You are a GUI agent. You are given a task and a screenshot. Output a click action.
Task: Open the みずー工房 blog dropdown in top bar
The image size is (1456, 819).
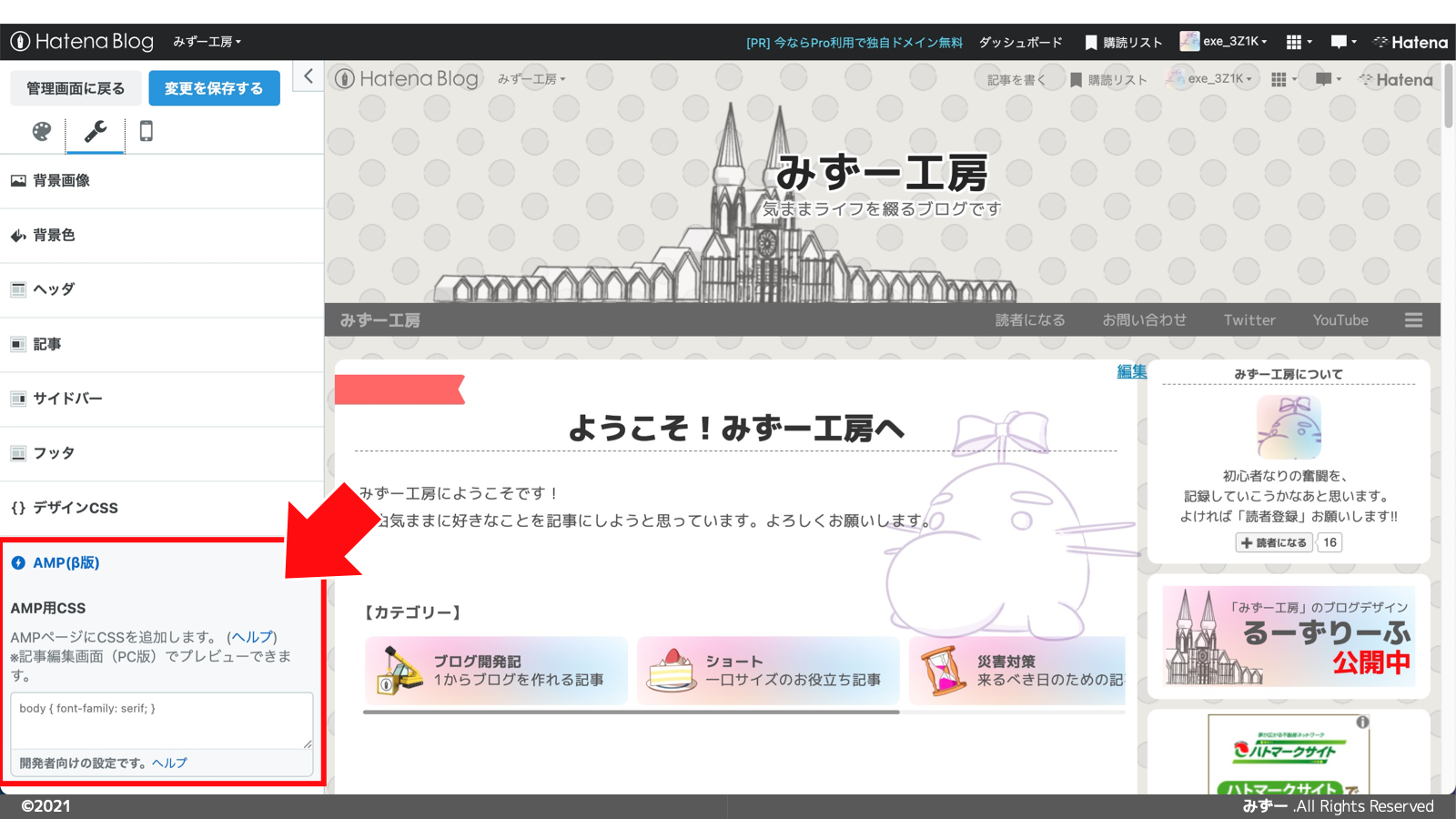coord(207,42)
